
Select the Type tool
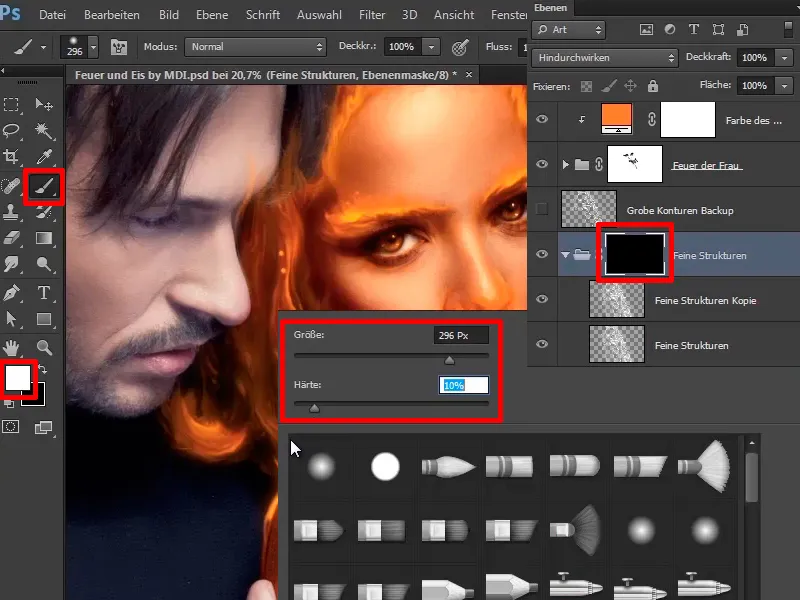(x=44, y=293)
